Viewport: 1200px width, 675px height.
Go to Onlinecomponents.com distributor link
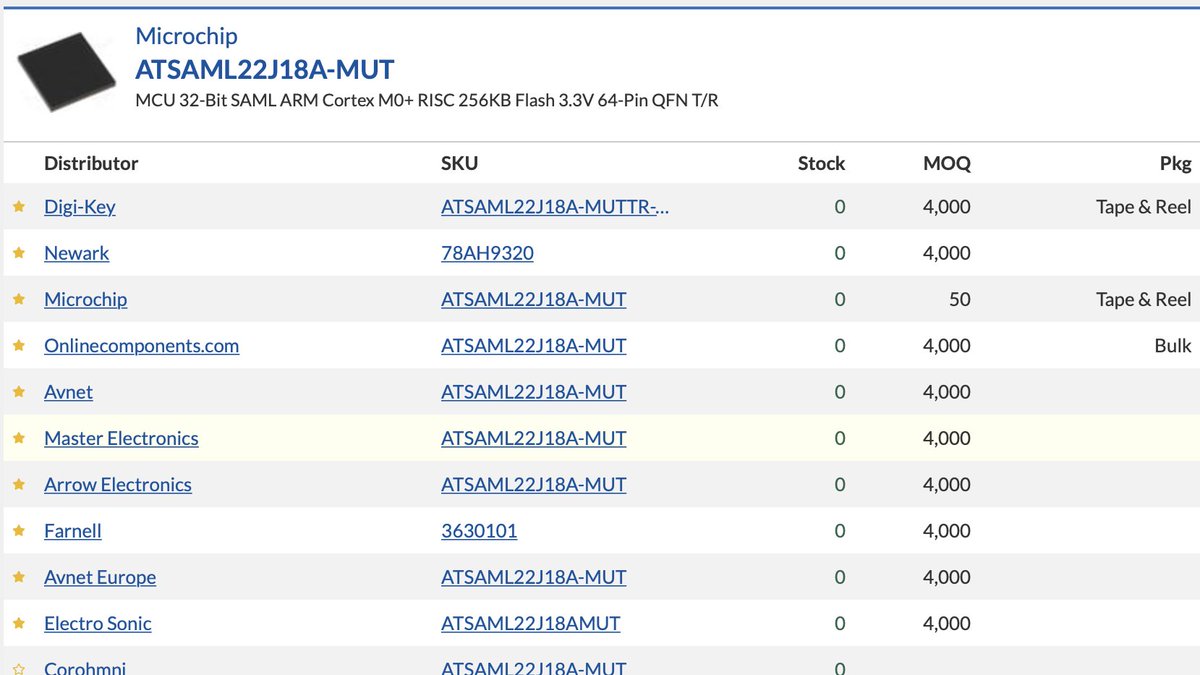click(142, 346)
